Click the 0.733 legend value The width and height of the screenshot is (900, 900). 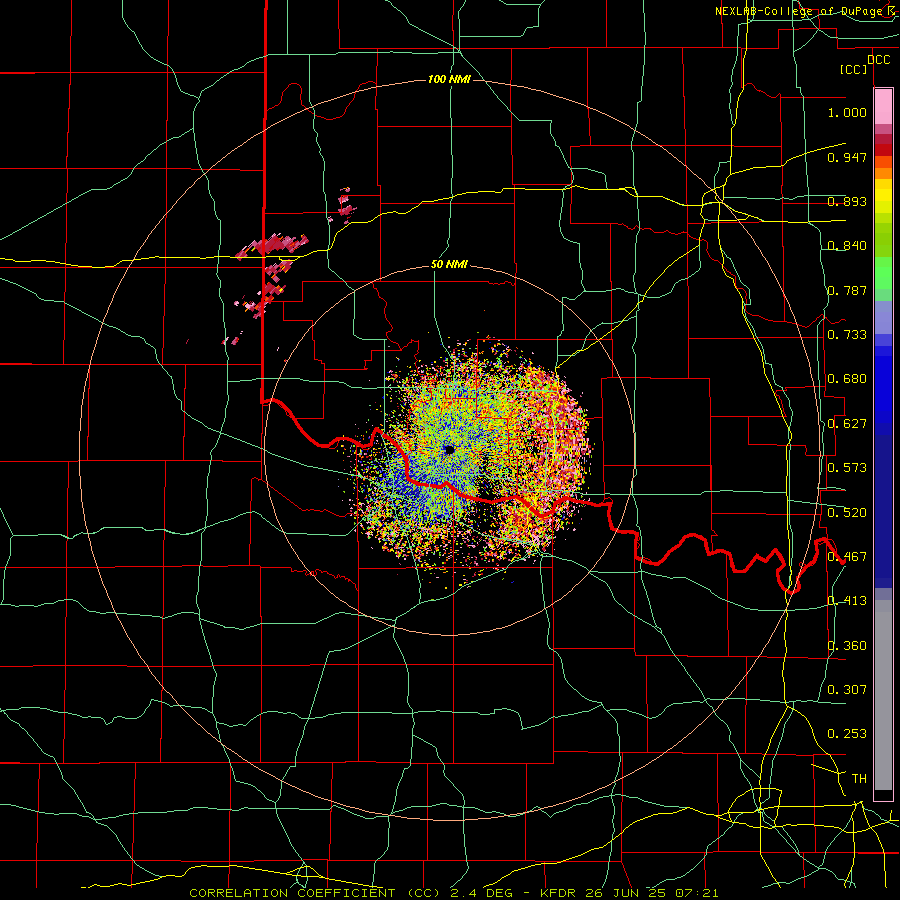847,335
